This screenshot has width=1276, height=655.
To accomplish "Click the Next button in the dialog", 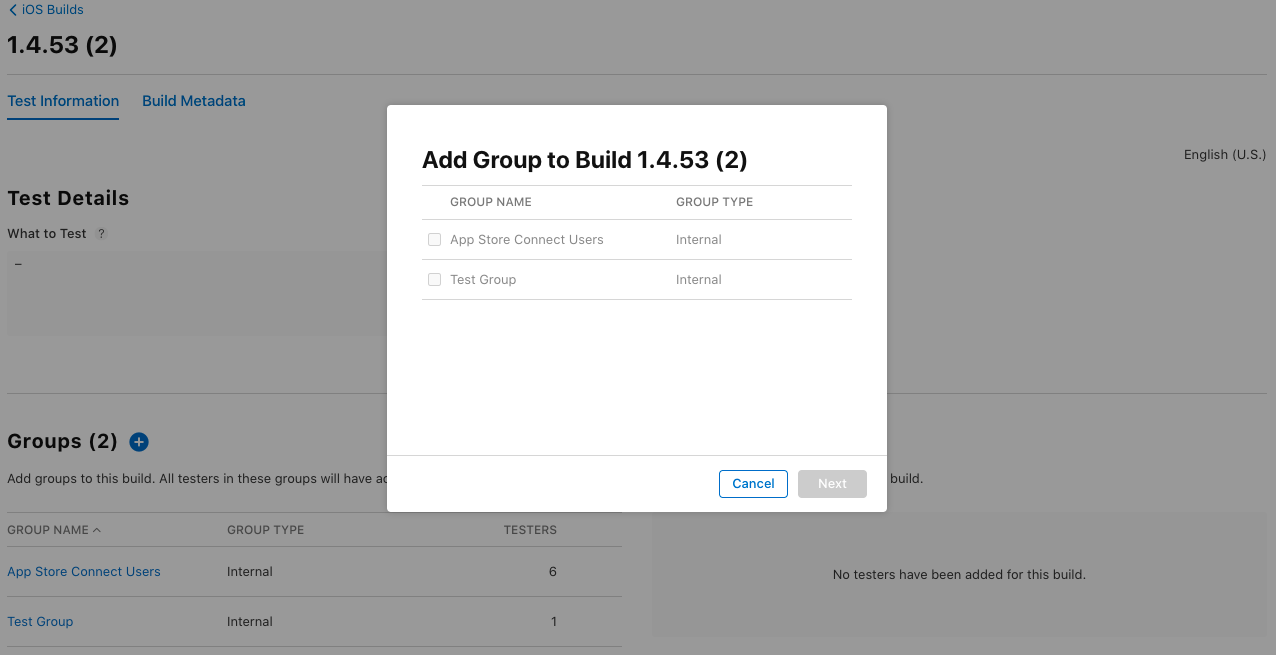I will click(832, 484).
